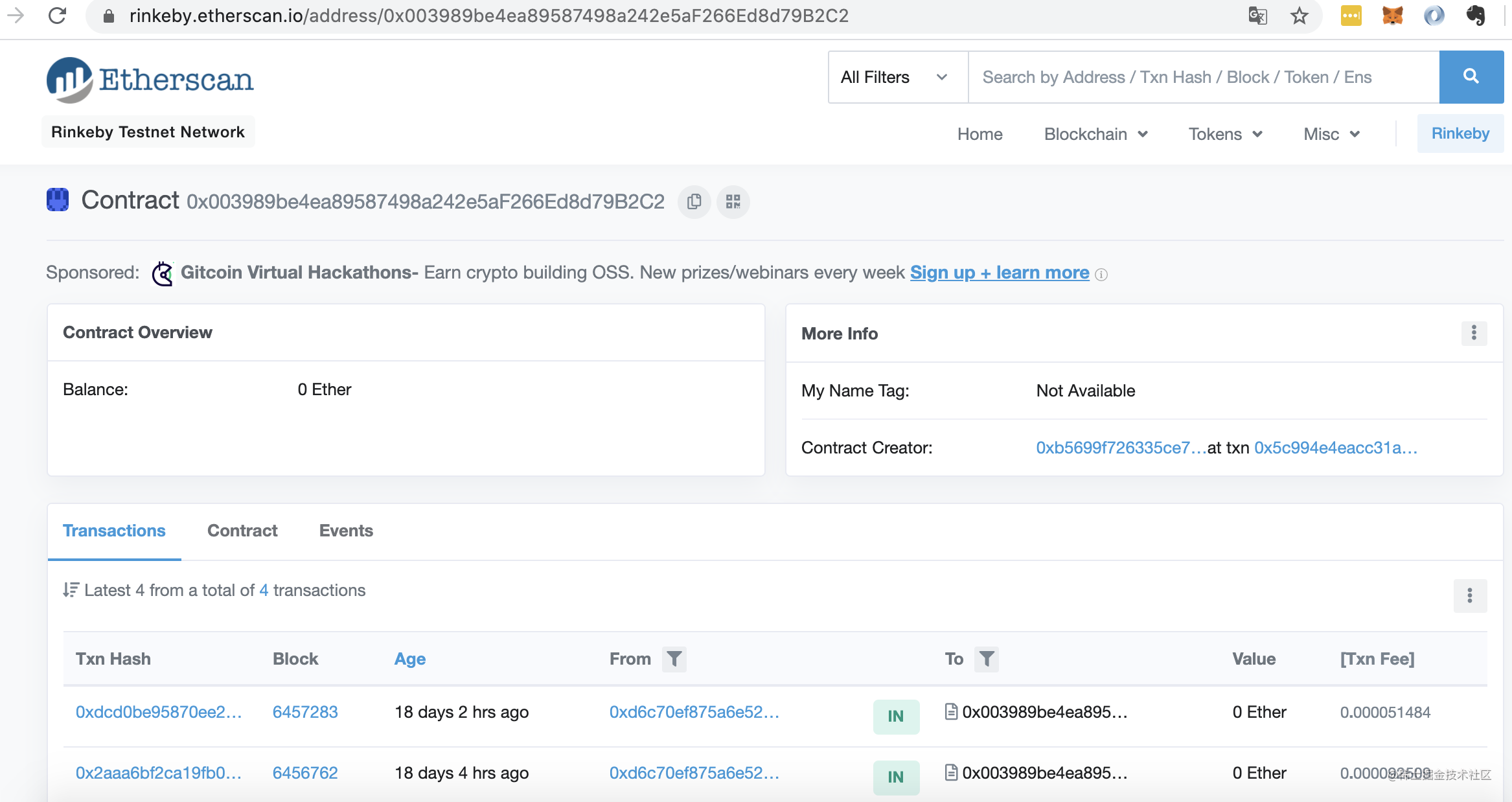Click fee value 0.000051484
This screenshot has width=1512, height=802.
[x=1385, y=712]
